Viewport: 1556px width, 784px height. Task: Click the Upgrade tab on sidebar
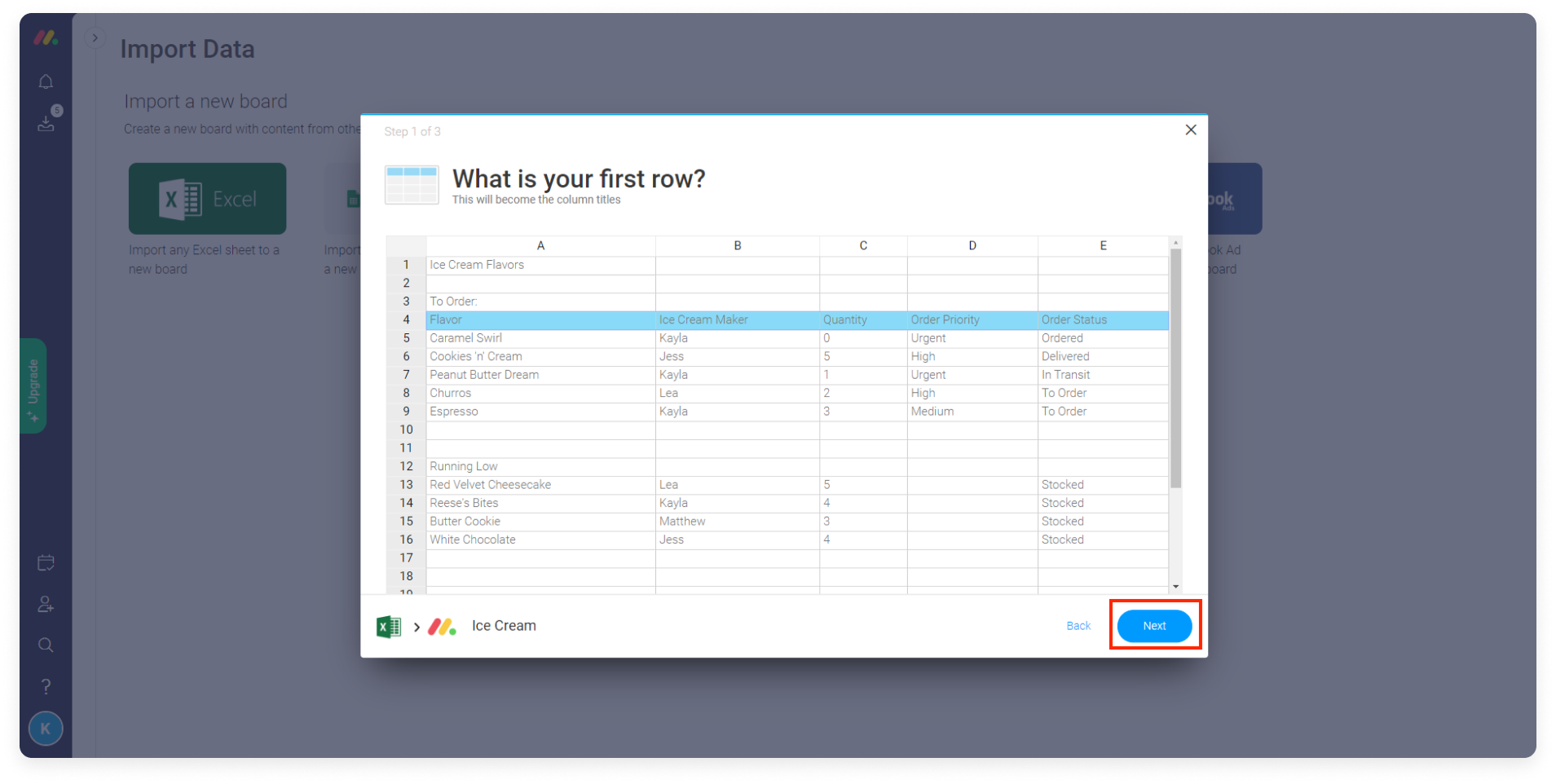[33, 385]
